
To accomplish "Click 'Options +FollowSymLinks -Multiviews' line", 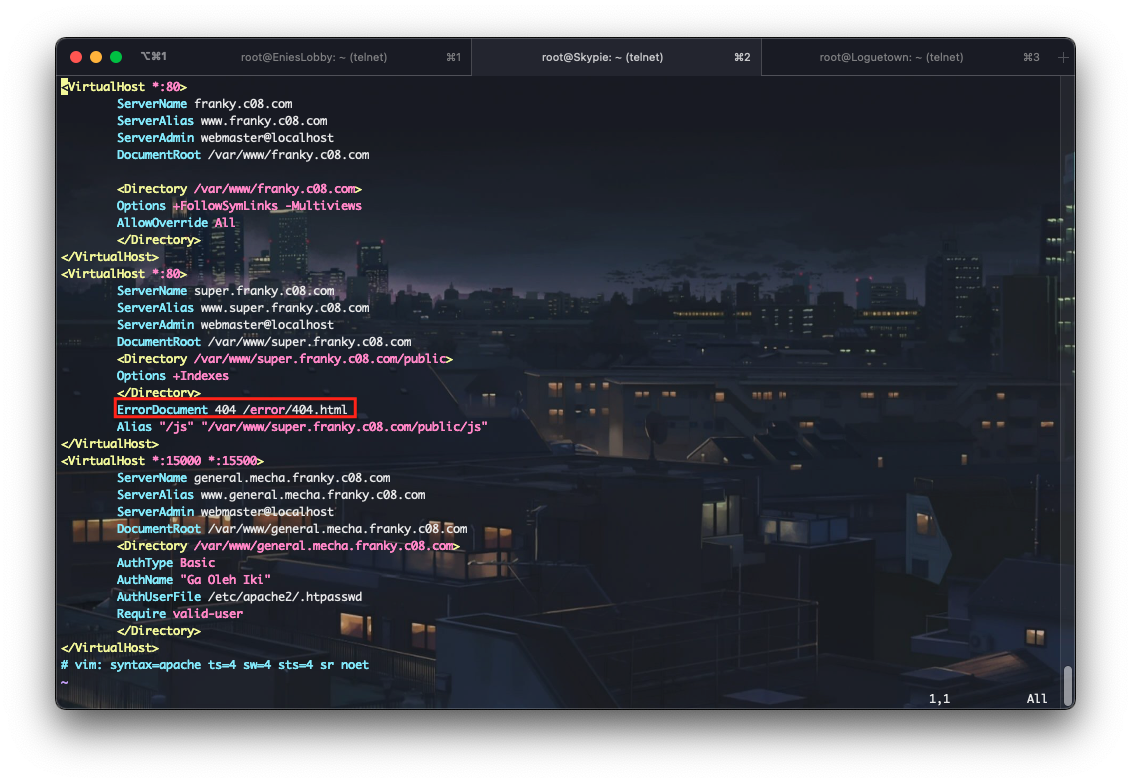I will (239, 205).
